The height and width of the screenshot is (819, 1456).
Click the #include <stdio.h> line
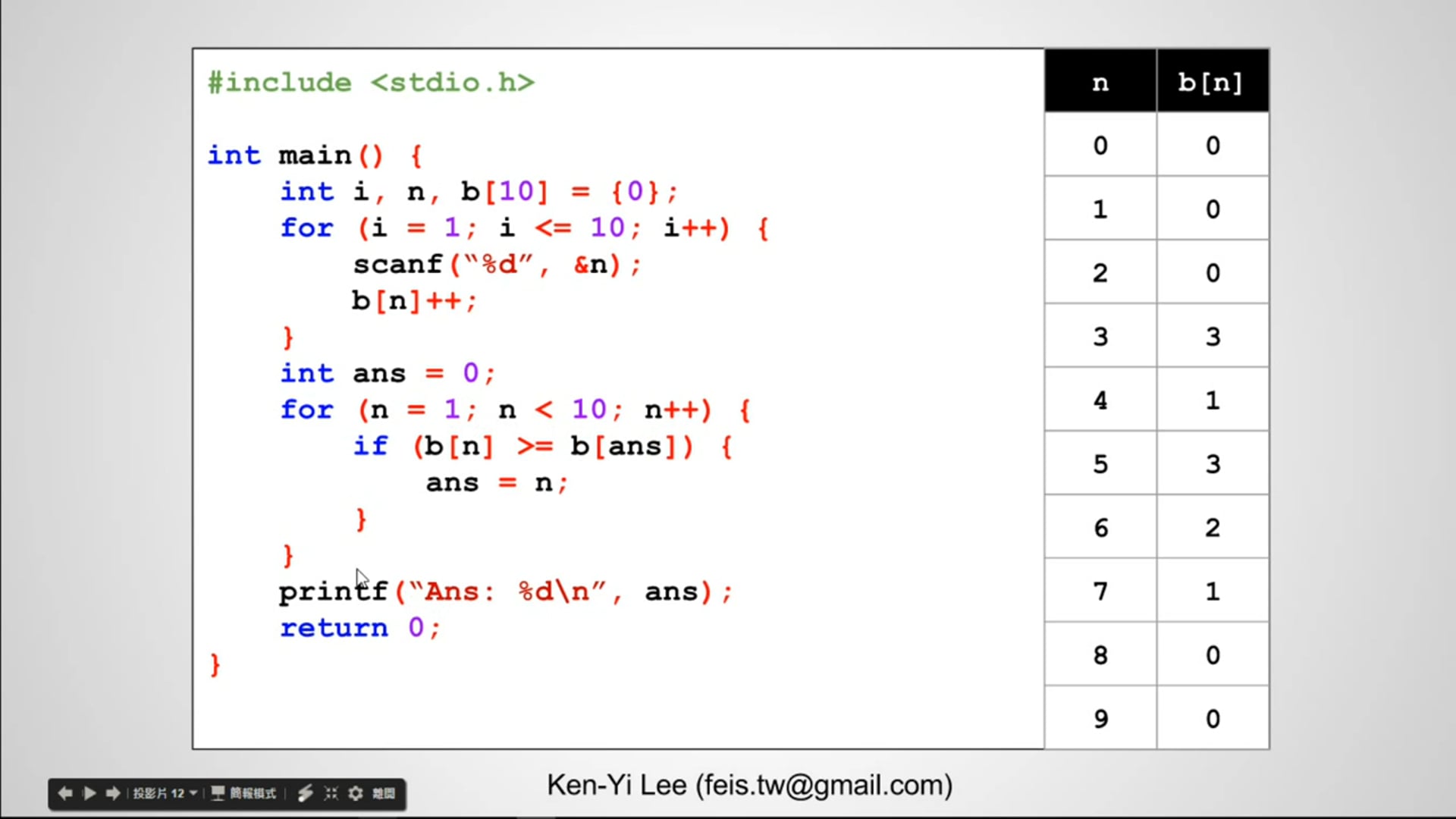tap(372, 82)
